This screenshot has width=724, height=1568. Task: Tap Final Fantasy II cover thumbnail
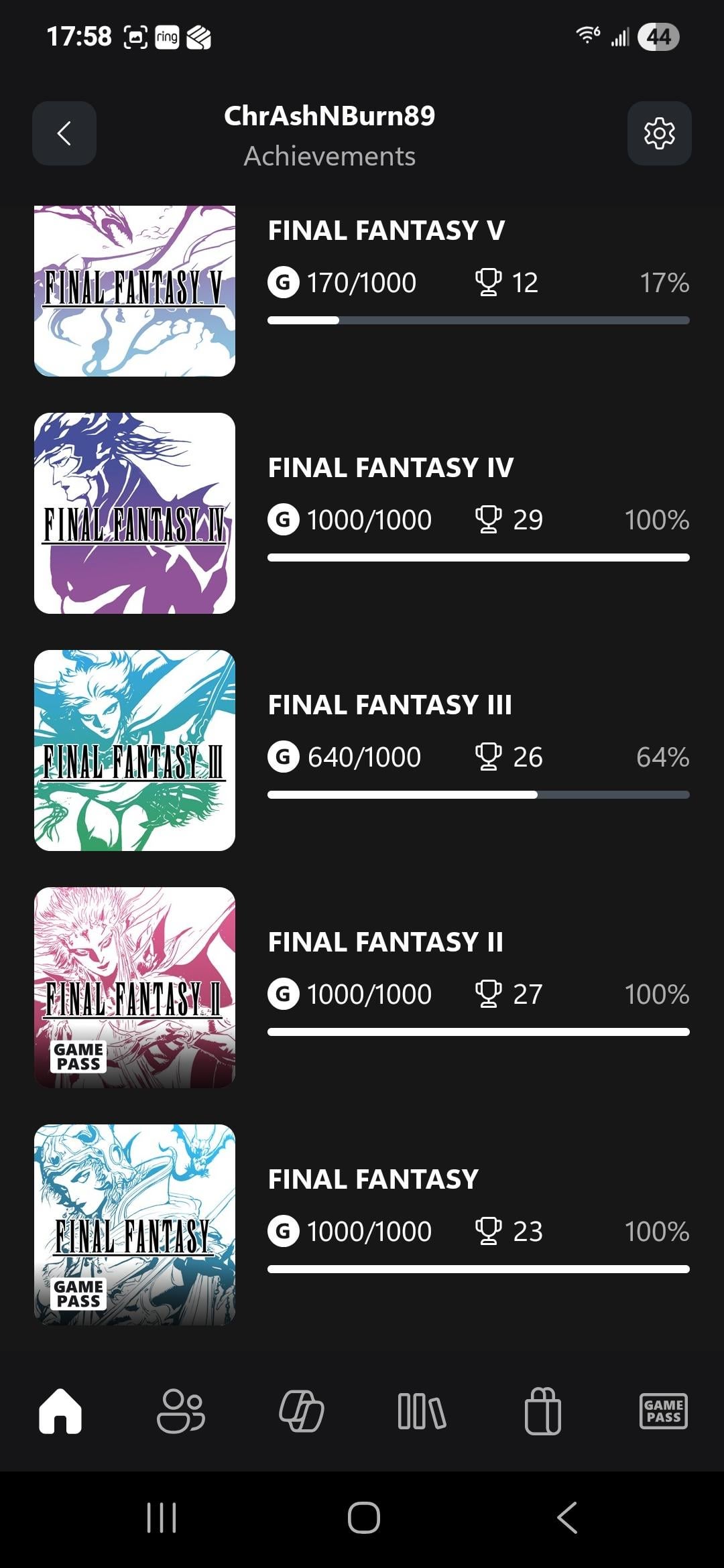tap(135, 988)
